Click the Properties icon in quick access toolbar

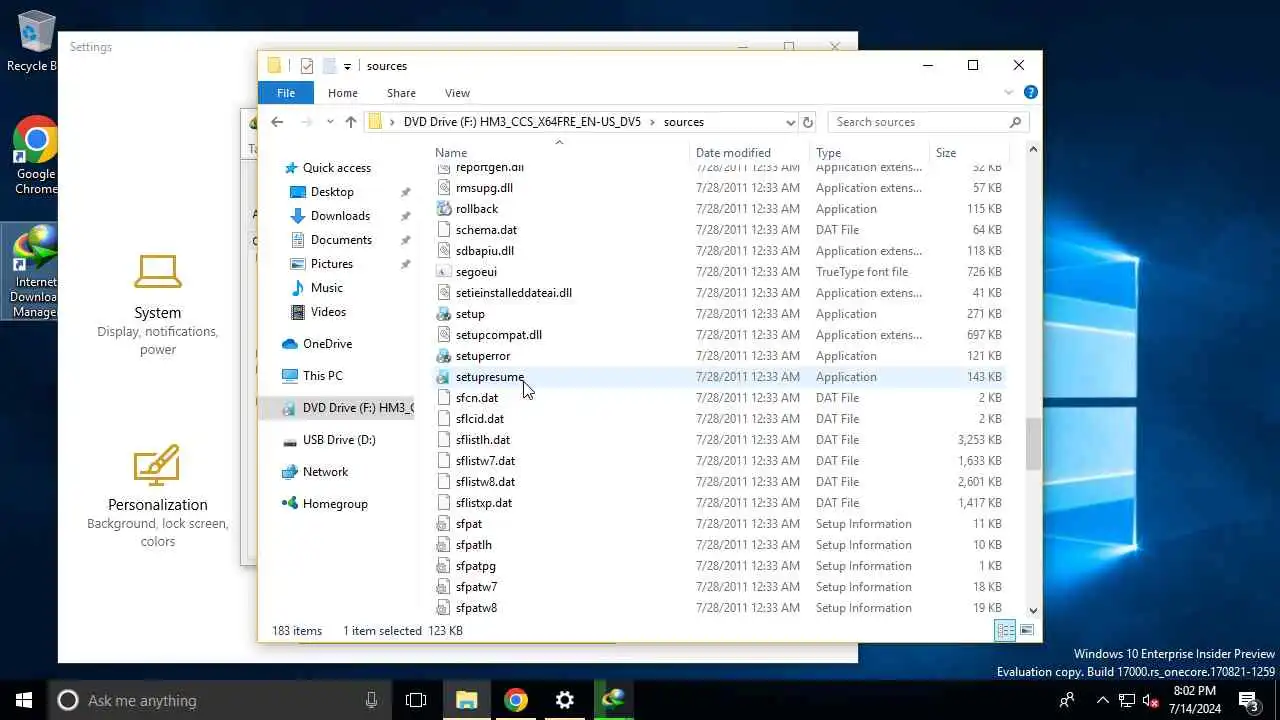click(307, 66)
